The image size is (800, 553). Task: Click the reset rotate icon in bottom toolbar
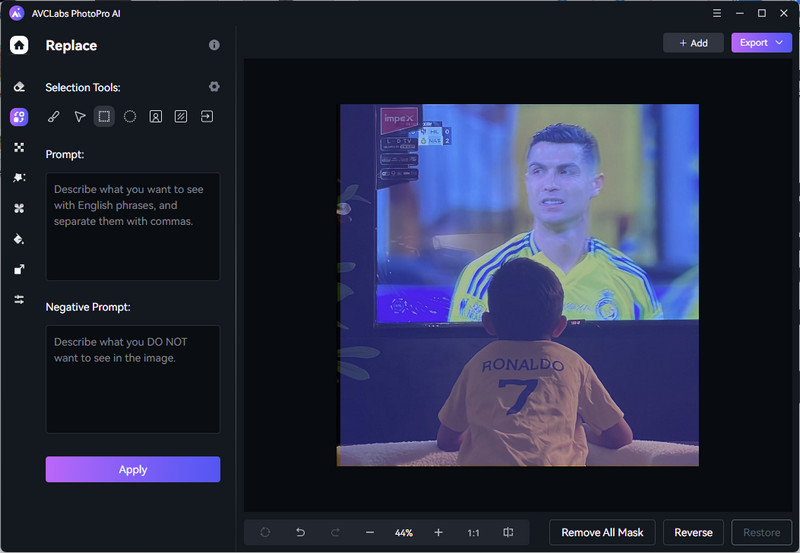coord(265,533)
